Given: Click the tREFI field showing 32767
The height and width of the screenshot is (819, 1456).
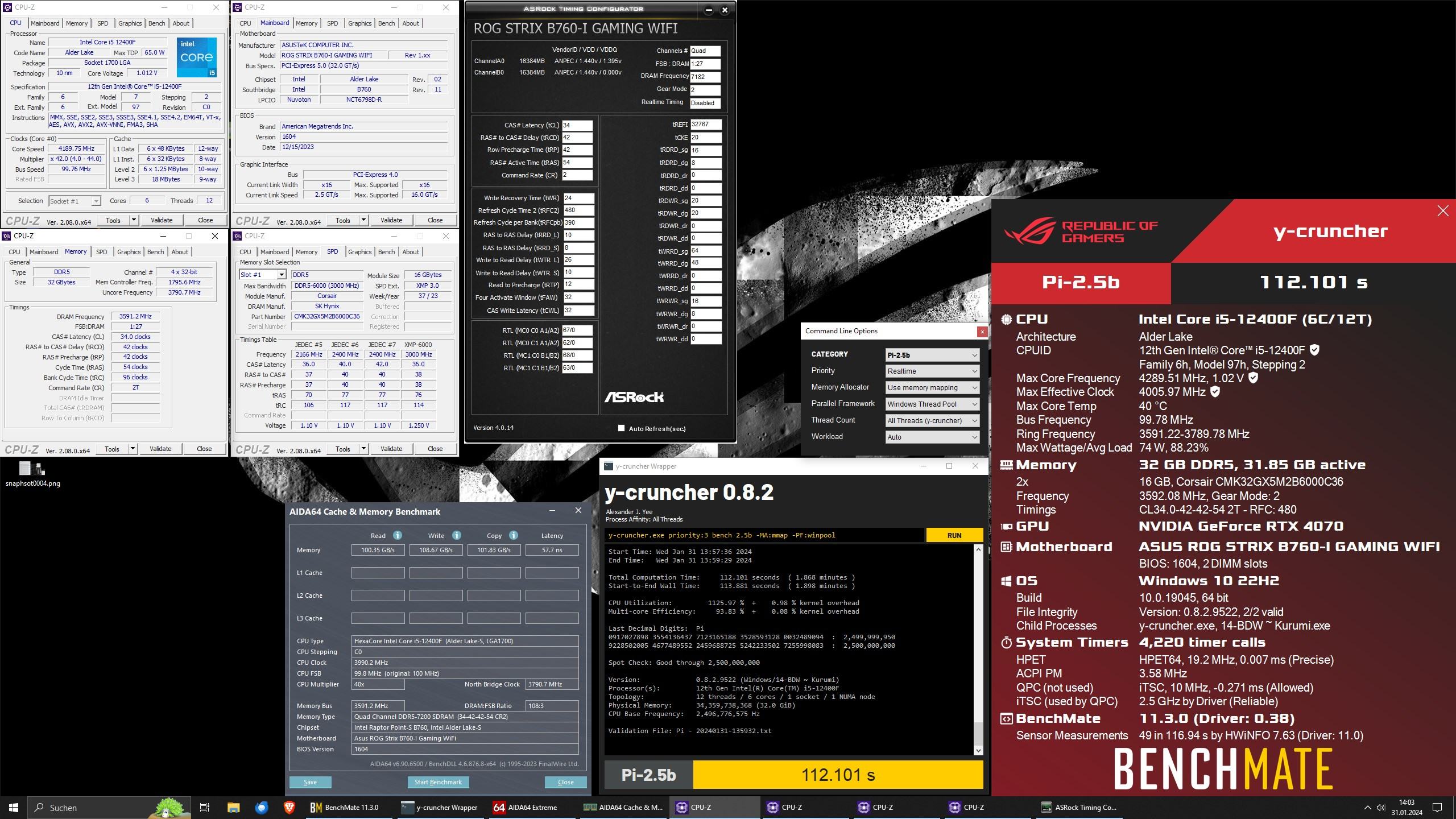Looking at the screenshot, I should point(706,124).
